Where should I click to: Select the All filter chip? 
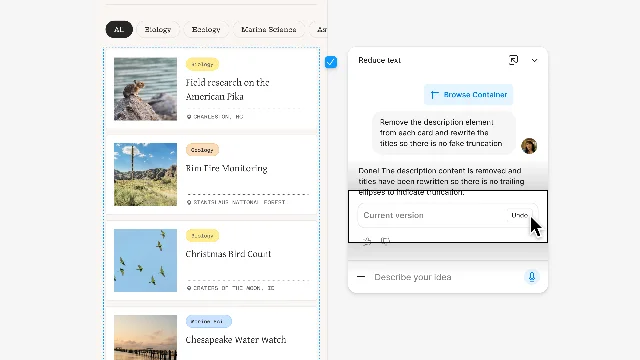click(119, 29)
